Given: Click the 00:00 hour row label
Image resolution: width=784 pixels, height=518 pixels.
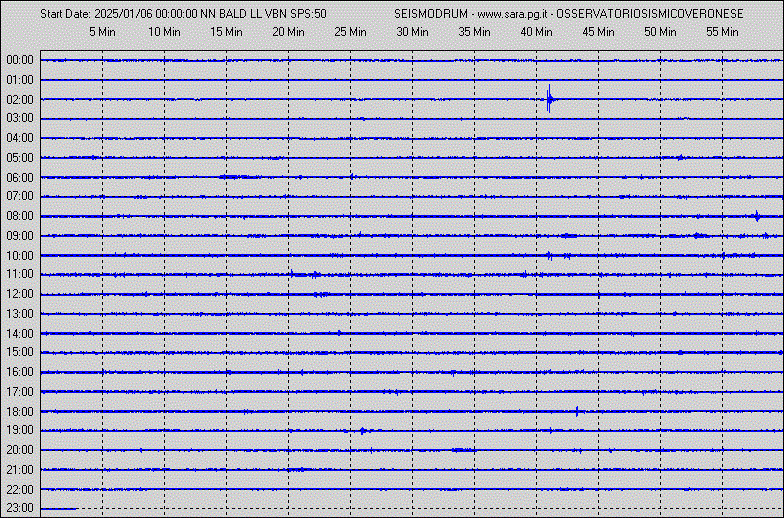Looking at the screenshot, I should pos(20,60).
